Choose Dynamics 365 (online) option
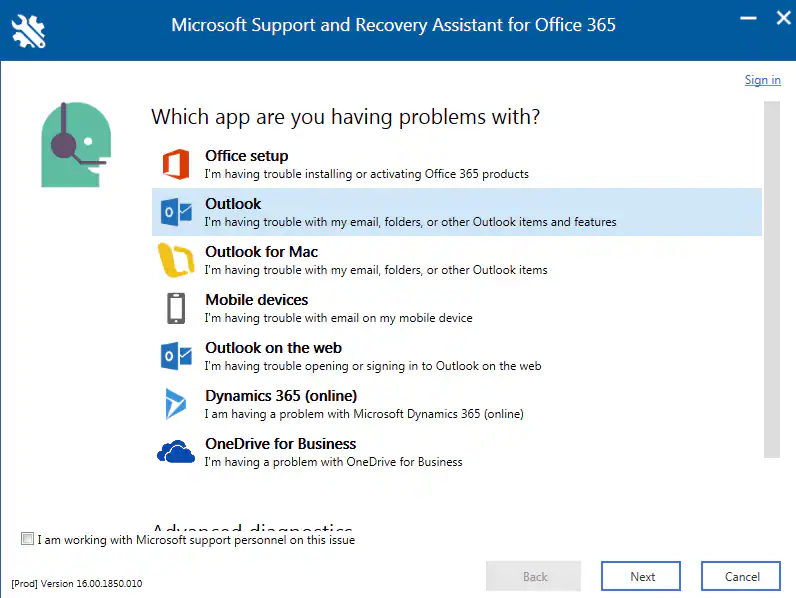The height and width of the screenshot is (598, 796). 281,396
